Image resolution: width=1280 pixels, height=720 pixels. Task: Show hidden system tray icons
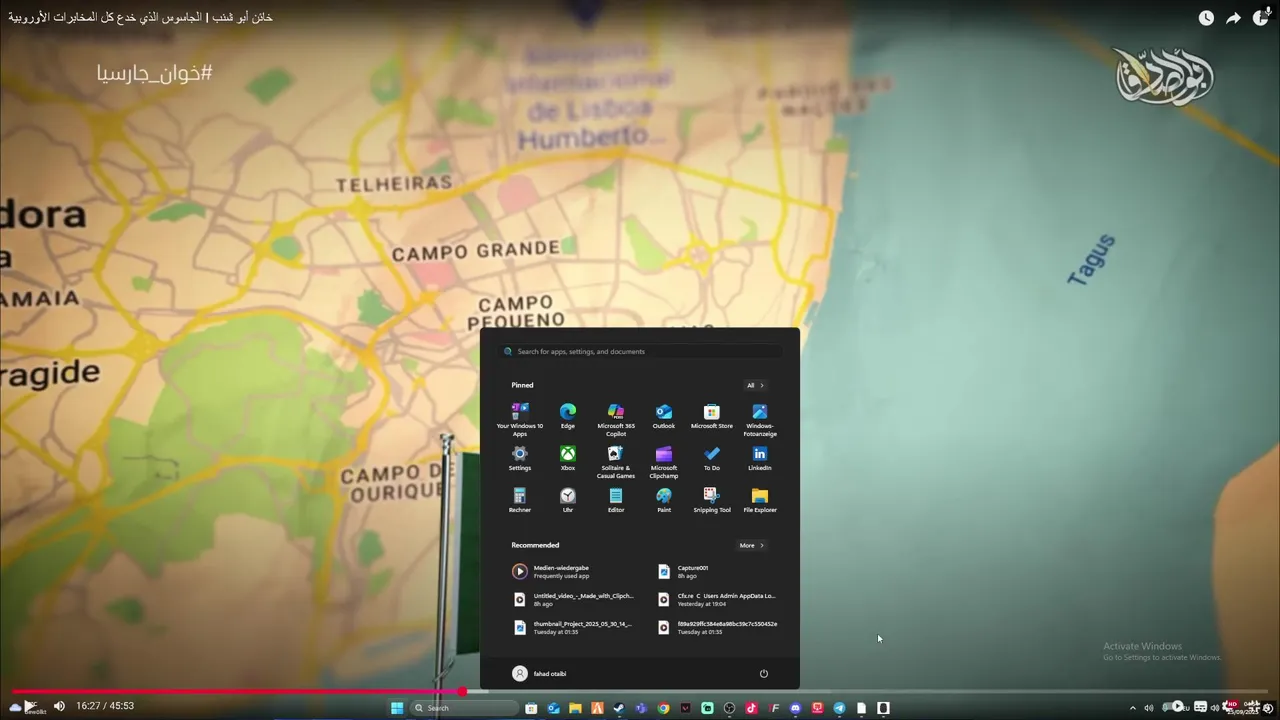[1133, 708]
